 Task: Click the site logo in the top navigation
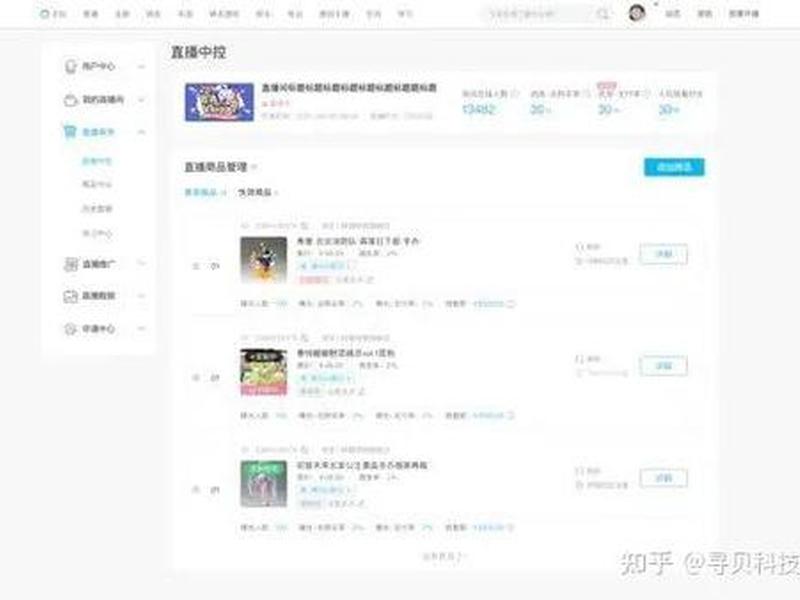pos(53,14)
